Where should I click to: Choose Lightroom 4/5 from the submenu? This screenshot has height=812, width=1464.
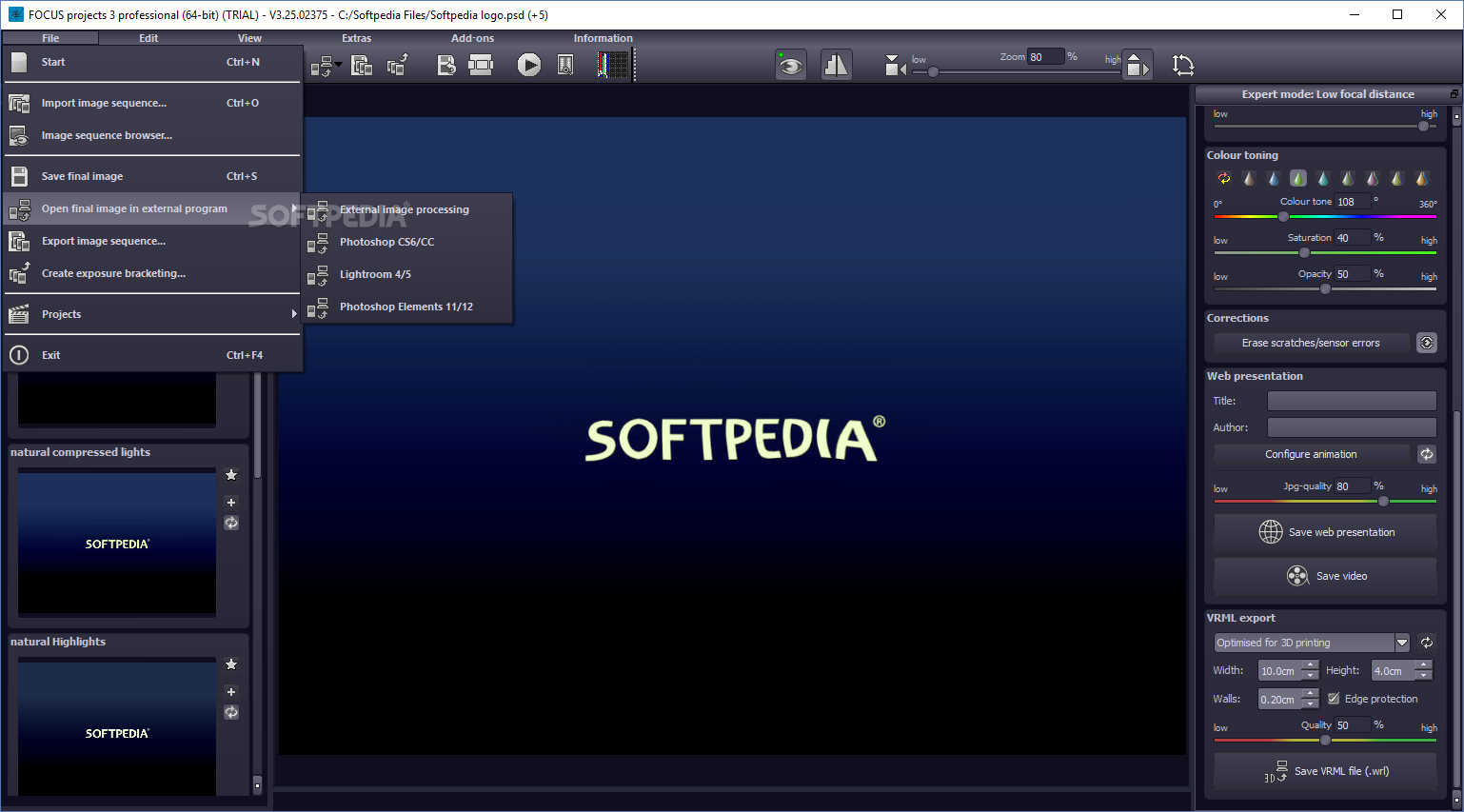coord(407,274)
